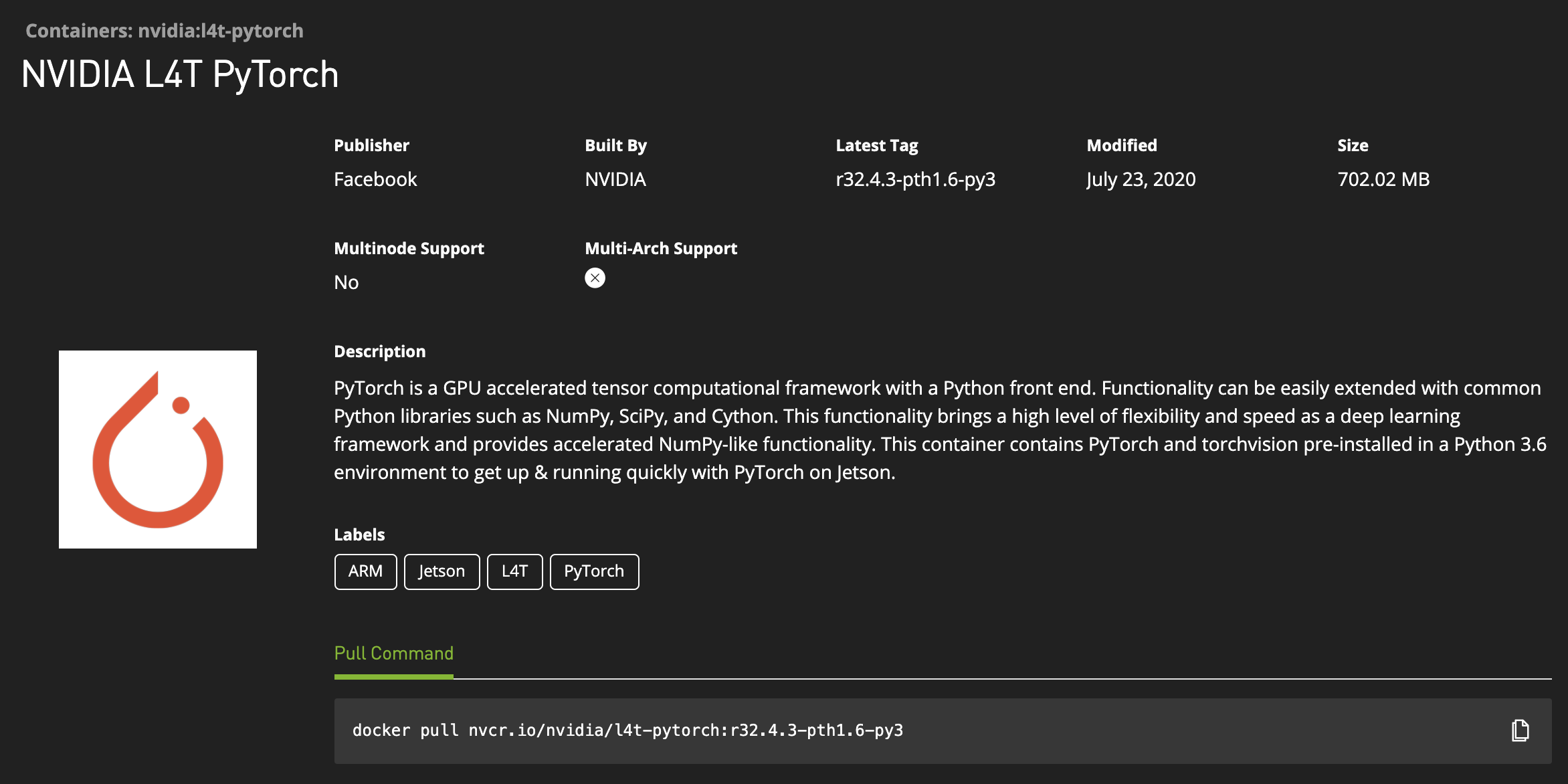Click the latest tag r32.4.3-pth1.6-py3 value

click(x=915, y=179)
